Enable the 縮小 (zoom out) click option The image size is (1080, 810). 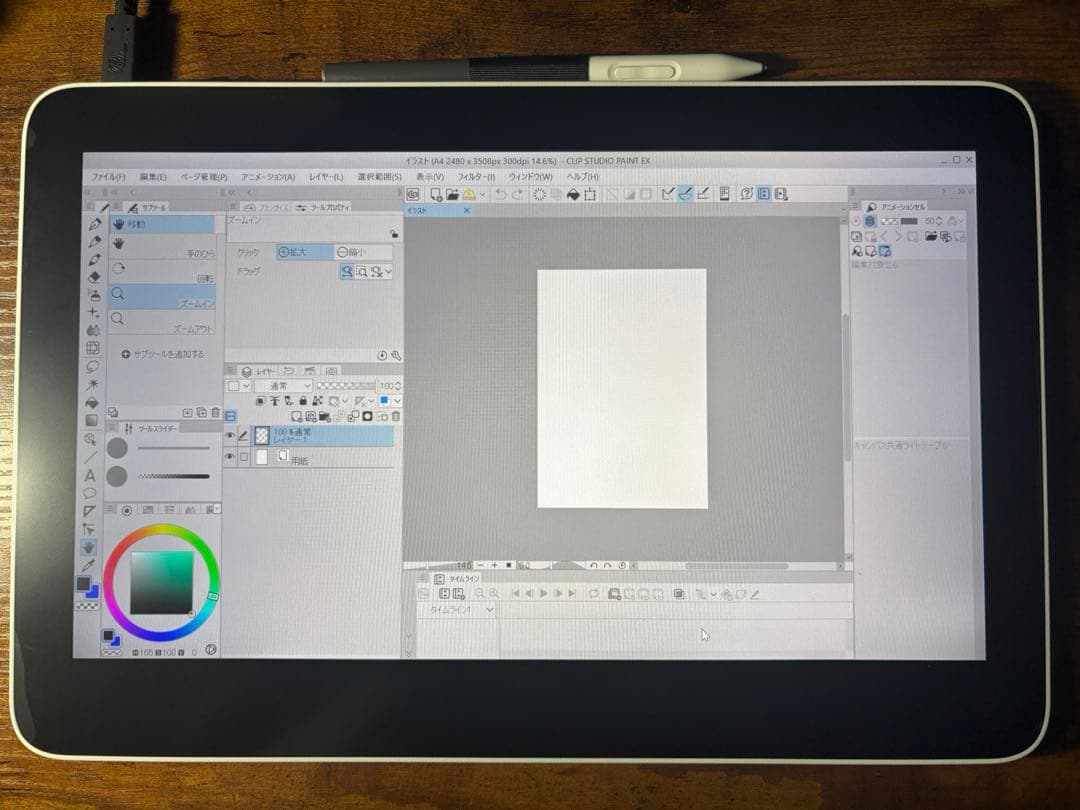pyautogui.click(x=353, y=252)
